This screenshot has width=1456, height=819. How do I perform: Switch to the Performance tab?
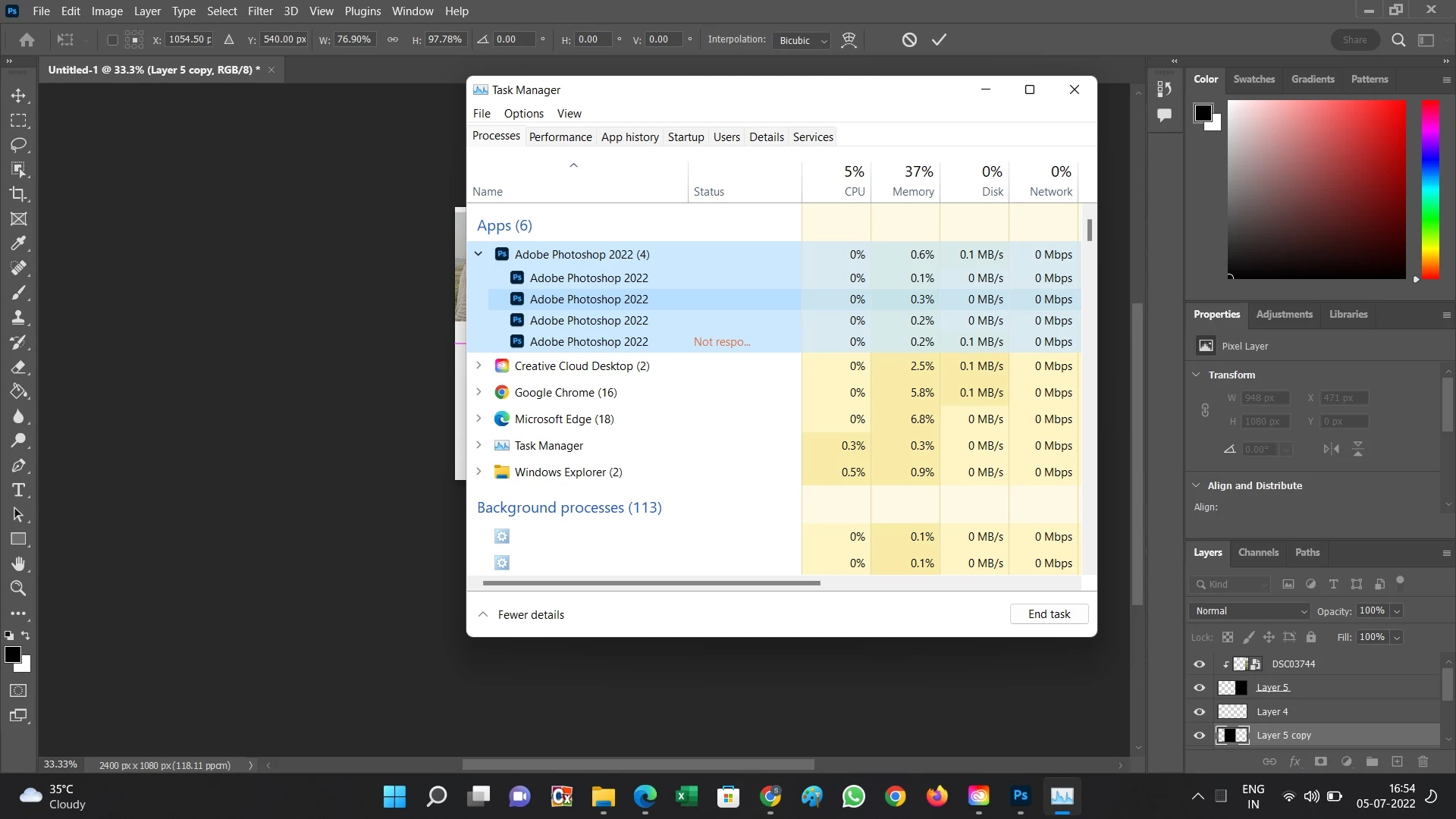[560, 136]
